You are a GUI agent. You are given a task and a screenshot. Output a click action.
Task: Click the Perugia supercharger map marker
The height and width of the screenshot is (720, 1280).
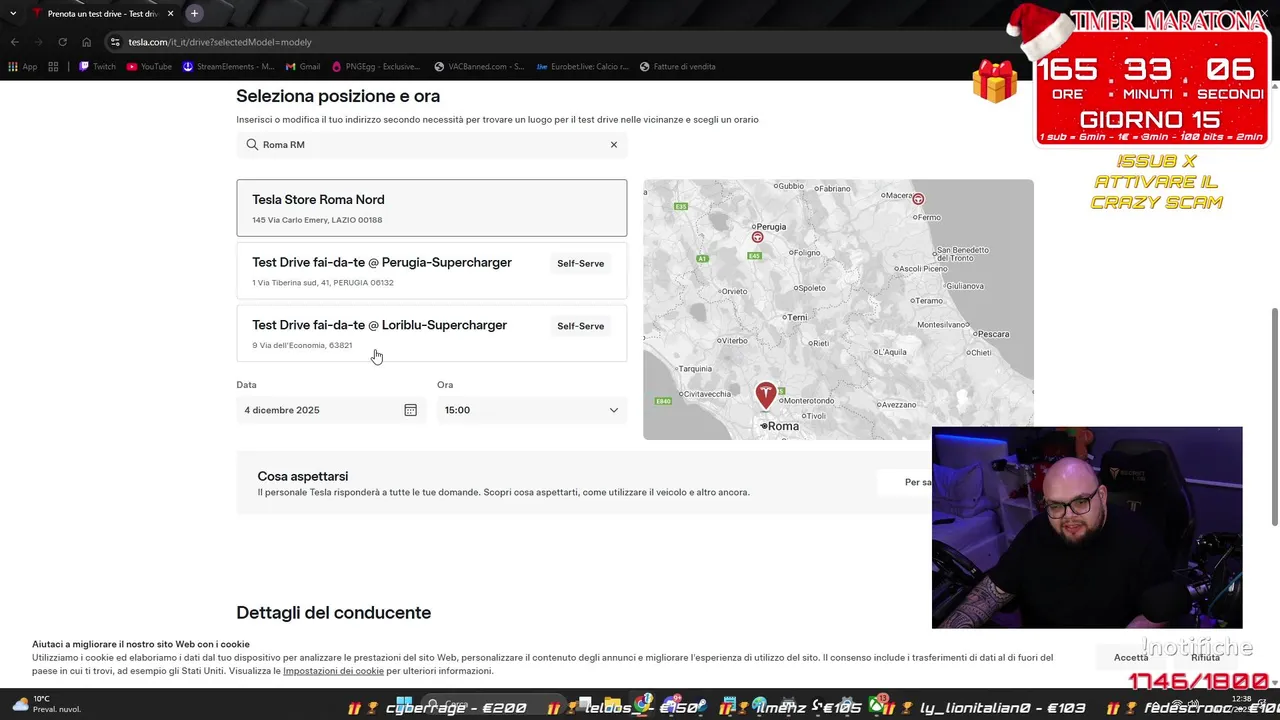[x=757, y=237]
